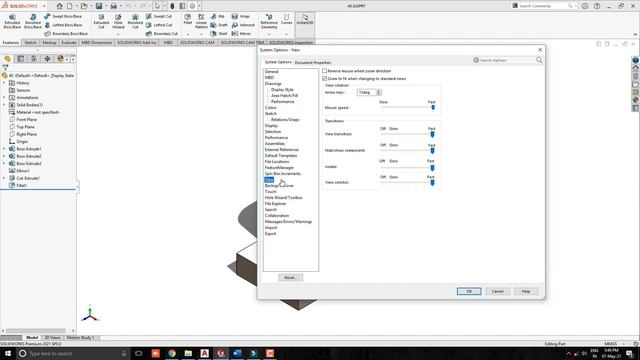
Task: Select the Intersect tool
Action: pyautogui.click(x=243, y=25)
